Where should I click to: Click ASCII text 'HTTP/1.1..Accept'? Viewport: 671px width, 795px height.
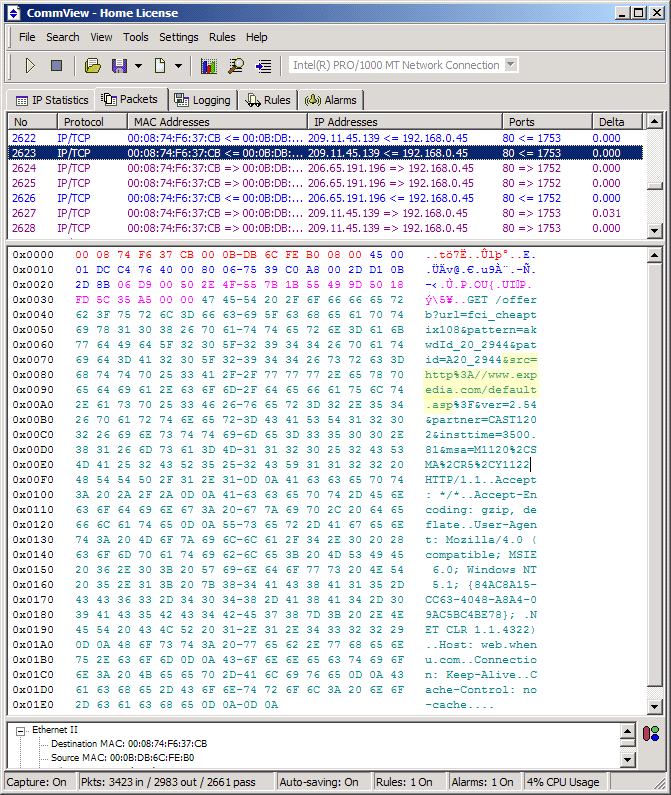click(480, 480)
